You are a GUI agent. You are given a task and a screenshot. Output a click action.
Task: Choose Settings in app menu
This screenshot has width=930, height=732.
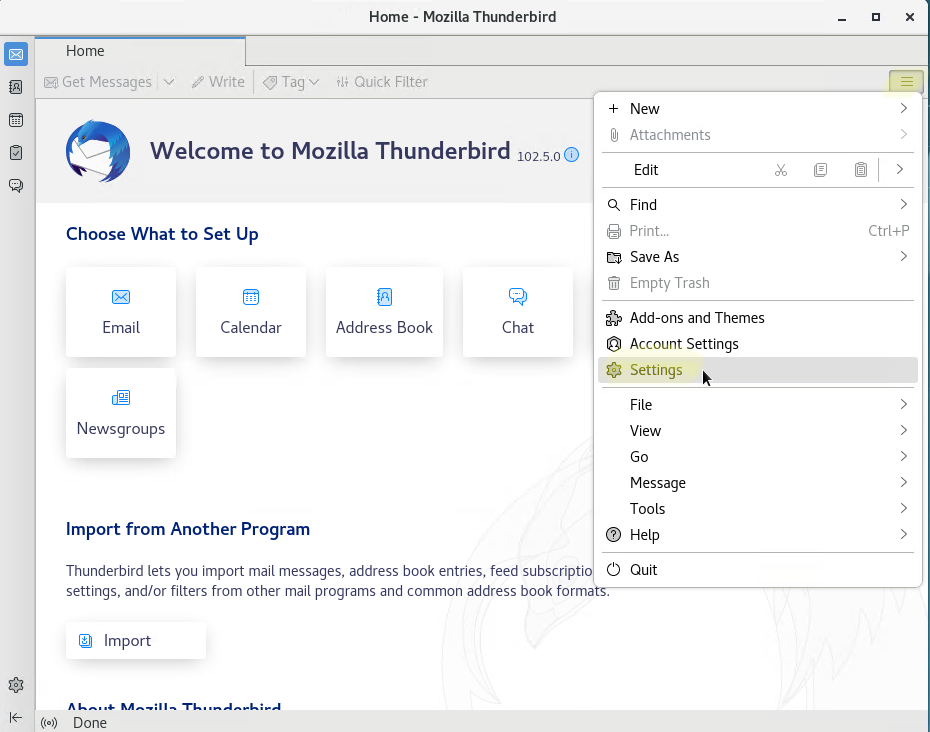click(758, 370)
